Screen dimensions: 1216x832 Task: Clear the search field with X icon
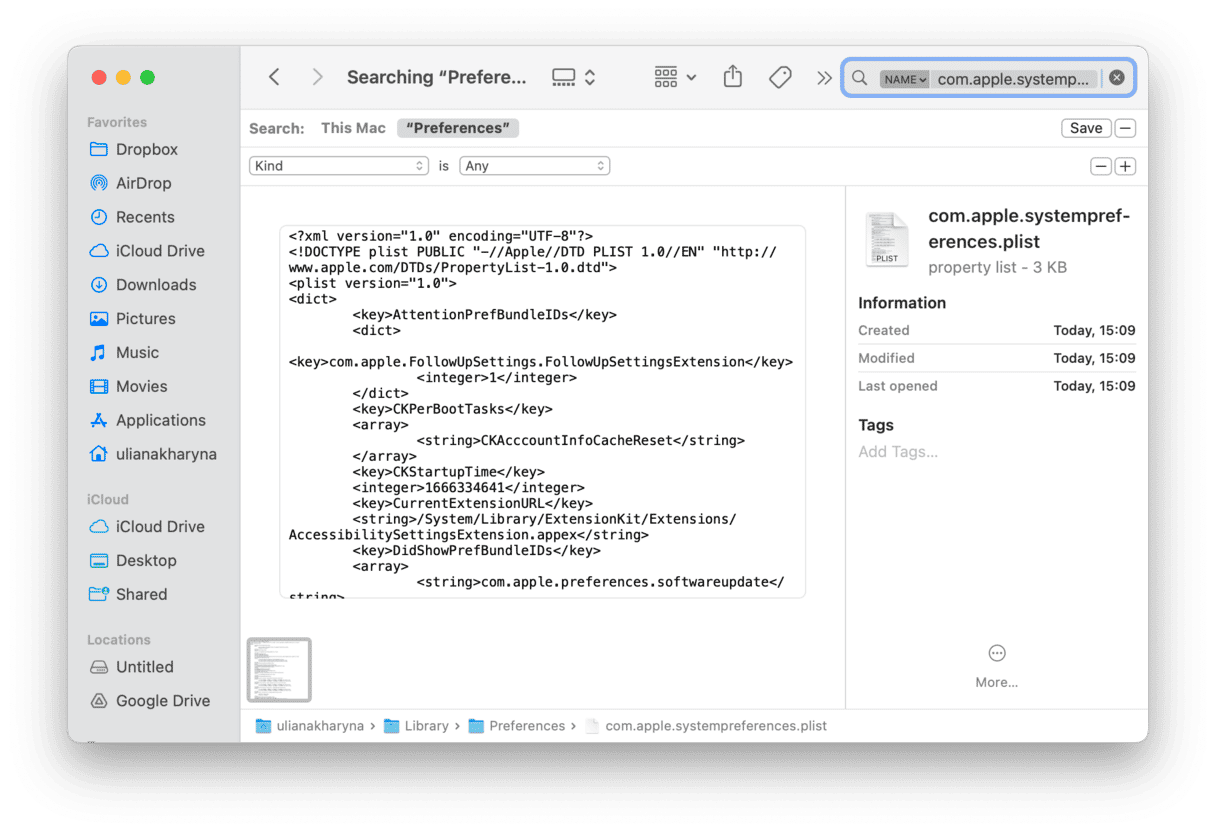pos(1117,78)
